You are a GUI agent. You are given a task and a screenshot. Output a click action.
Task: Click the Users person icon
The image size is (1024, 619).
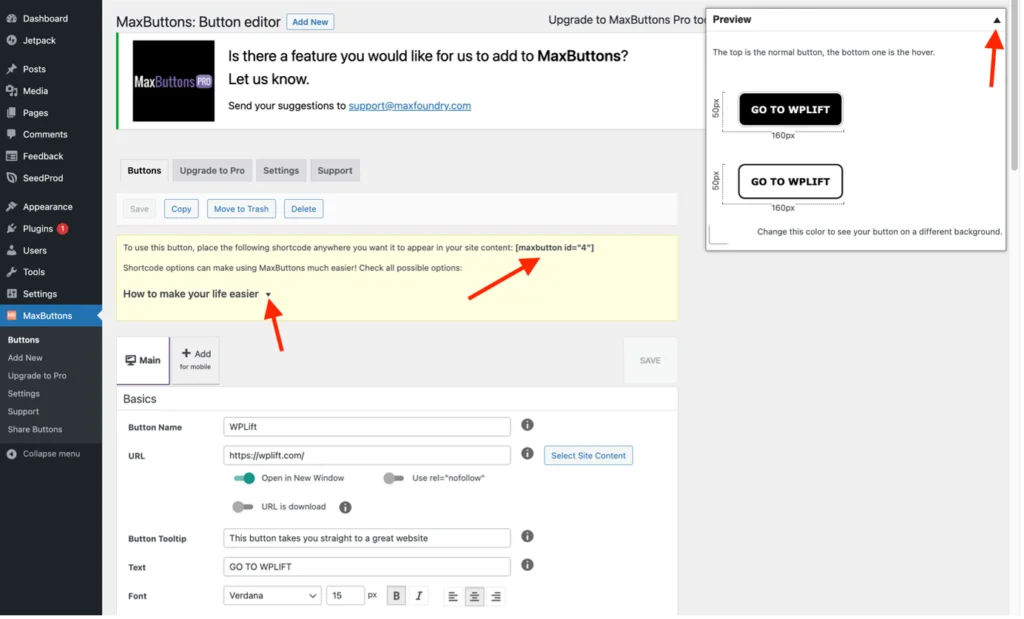coord(12,250)
